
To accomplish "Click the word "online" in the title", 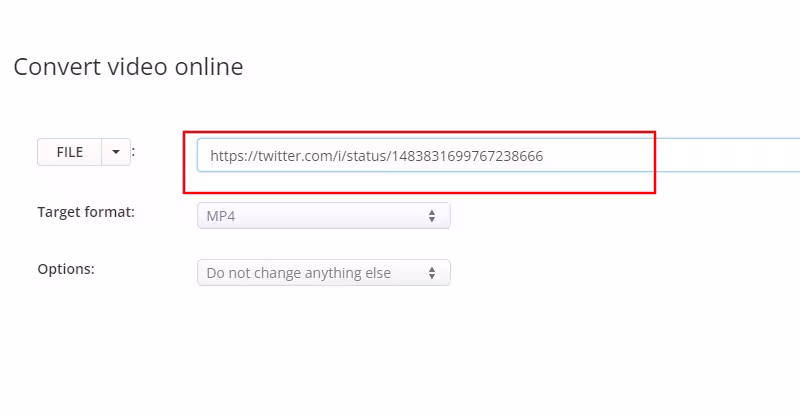I will tap(210, 67).
